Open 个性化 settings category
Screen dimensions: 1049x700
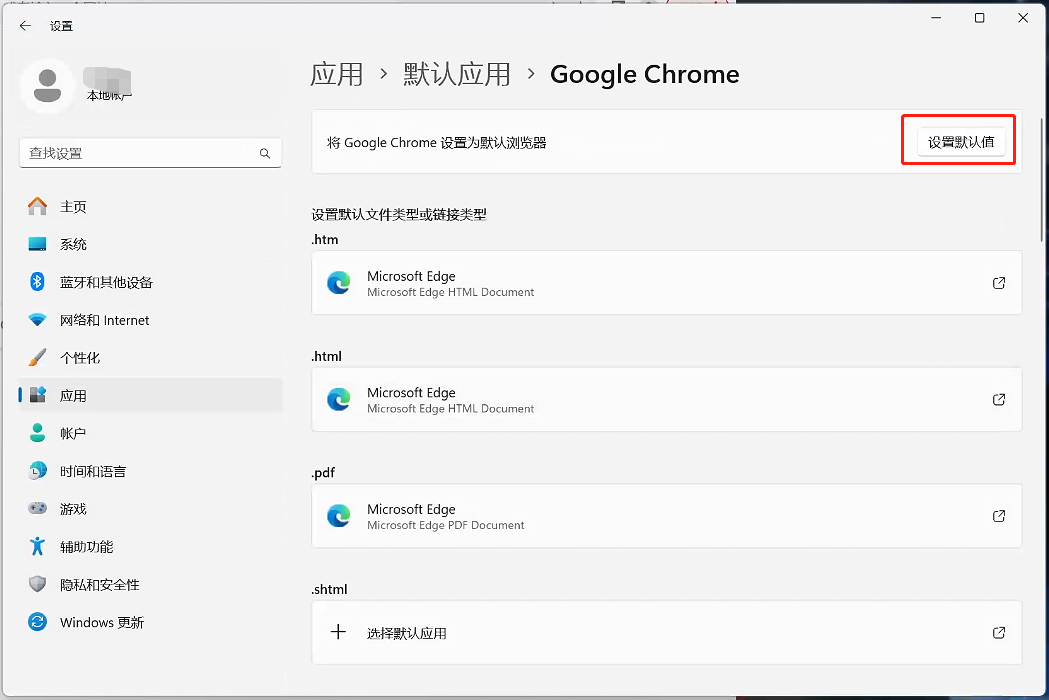pos(150,358)
